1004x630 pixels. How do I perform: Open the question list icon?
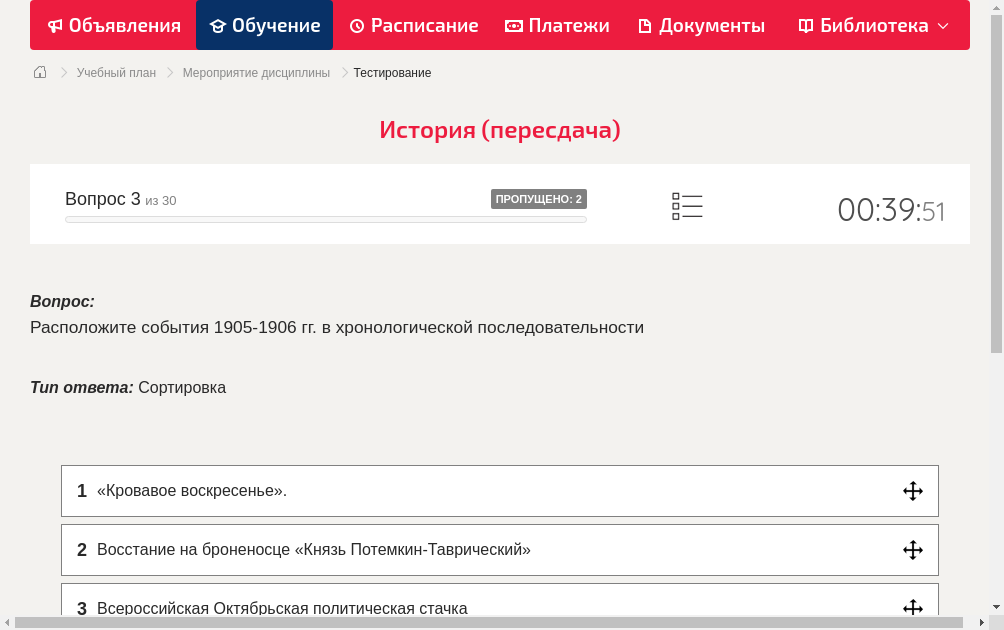point(687,206)
